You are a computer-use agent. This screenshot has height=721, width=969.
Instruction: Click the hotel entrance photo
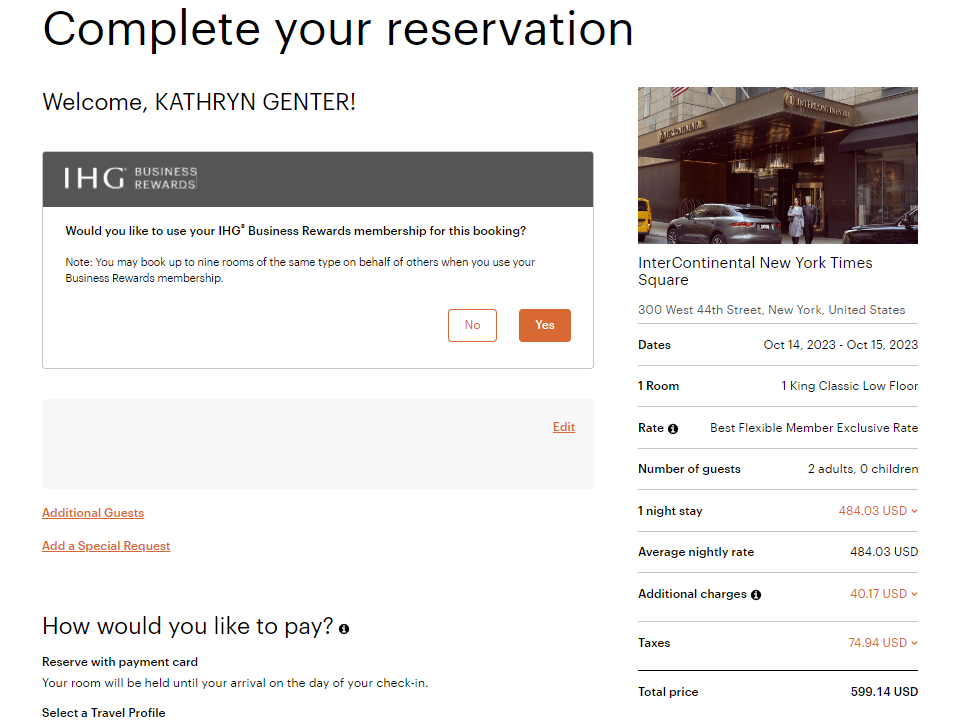pos(777,165)
